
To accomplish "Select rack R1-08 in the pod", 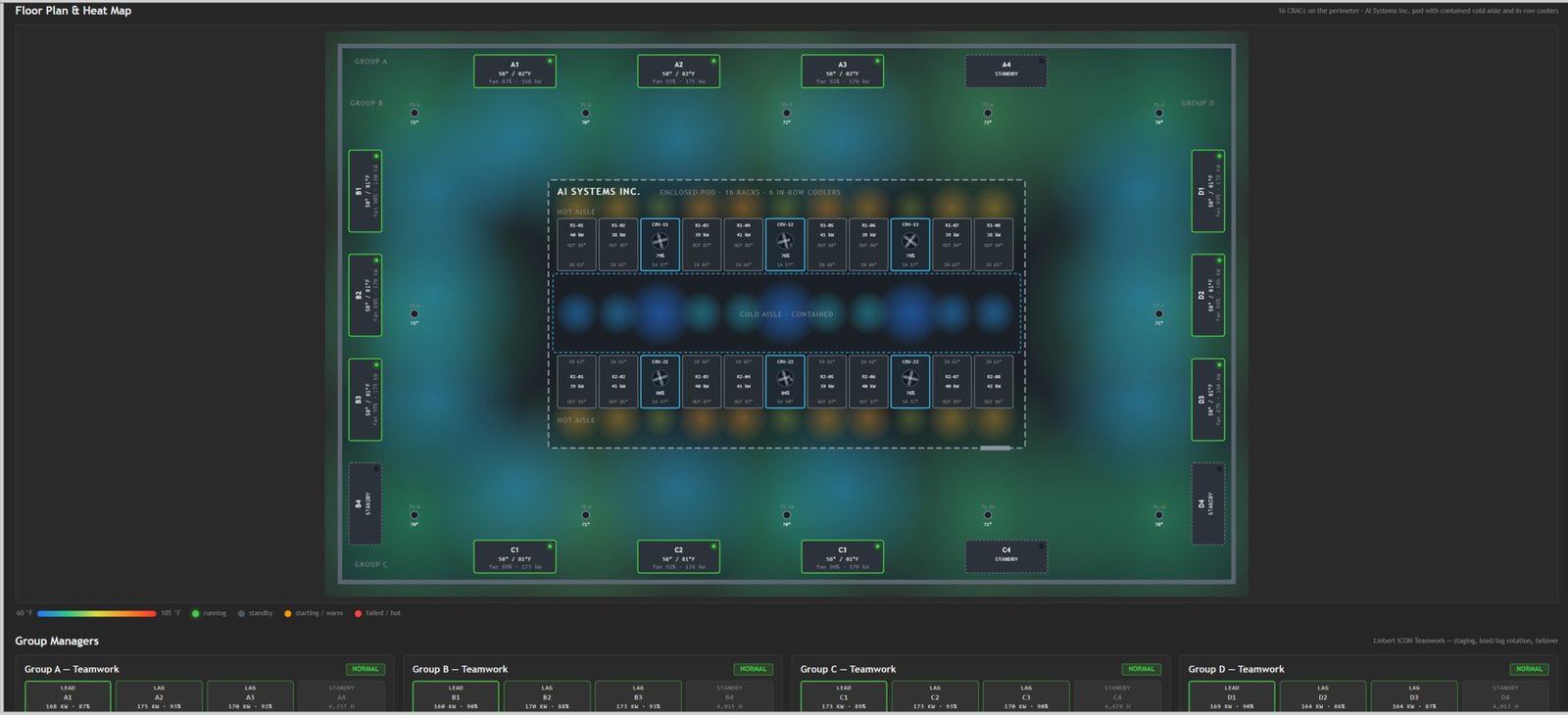I will click(x=994, y=244).
